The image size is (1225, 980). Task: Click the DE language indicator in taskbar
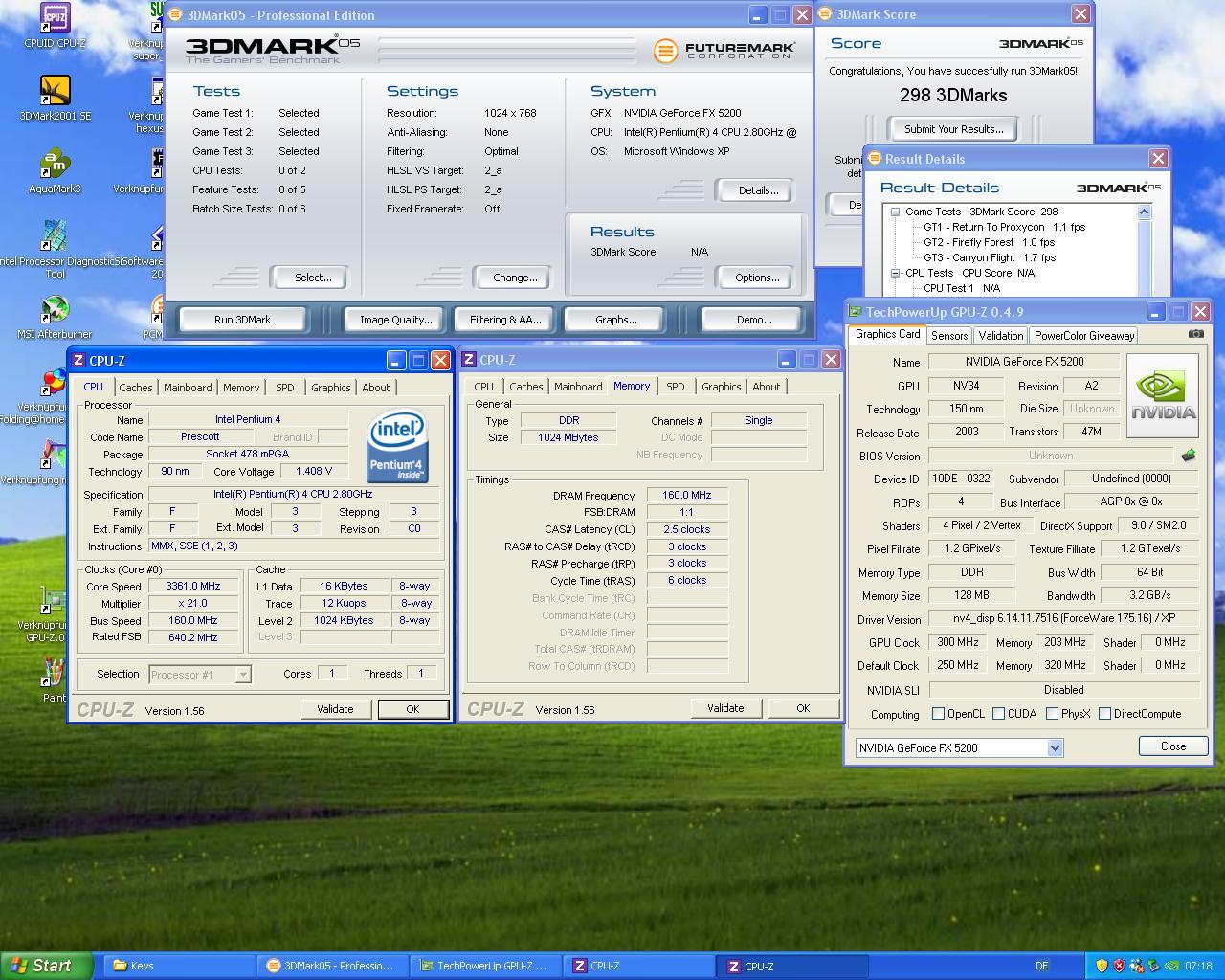coord(1042,966)
